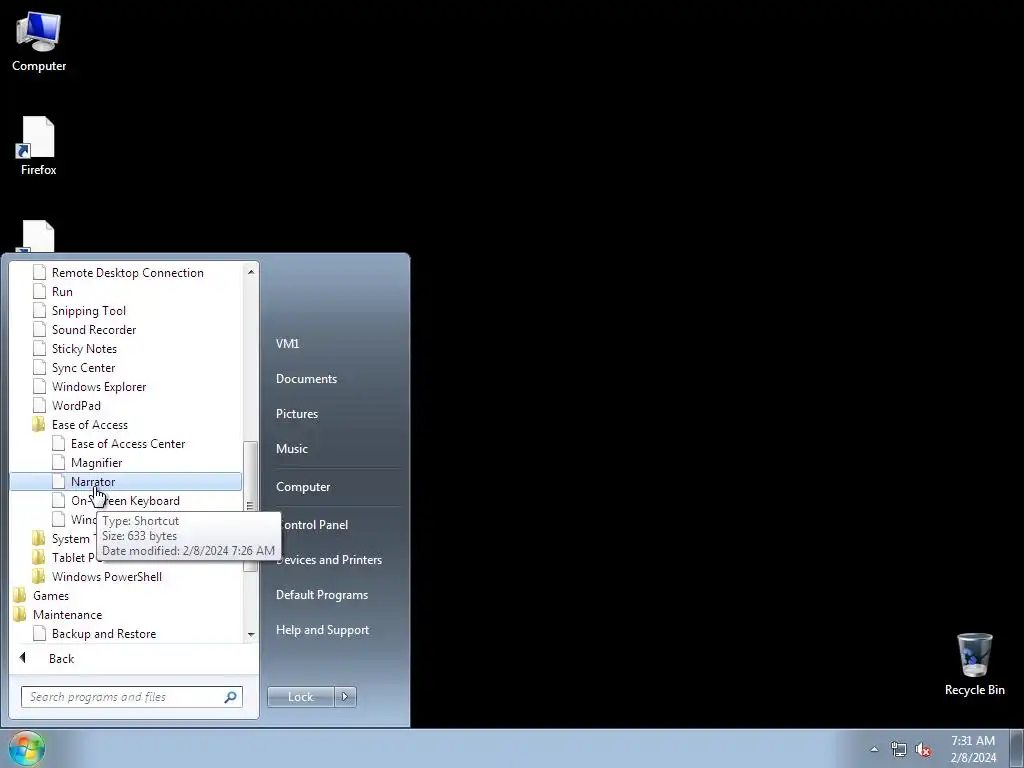Click the Backup and Restore file icon
The width and height of the screenshot is (1024, 768).
[39, 633]
